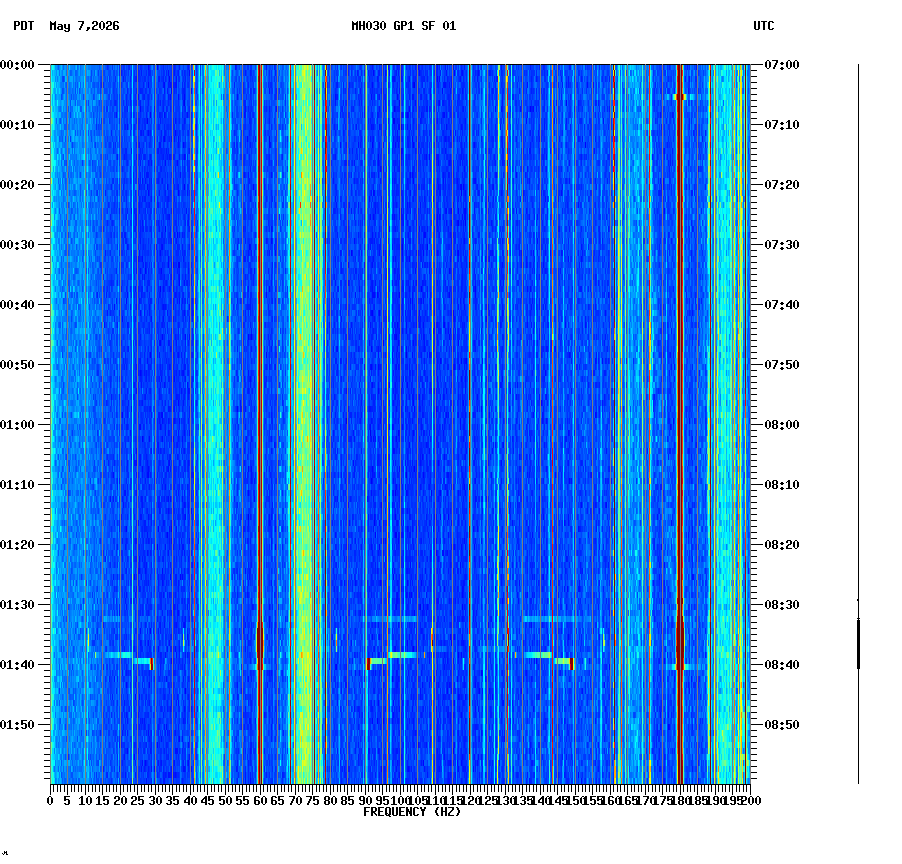Click the 50 Hz frequency axis label
Screen dimensions: 902x864
[226, 801]
